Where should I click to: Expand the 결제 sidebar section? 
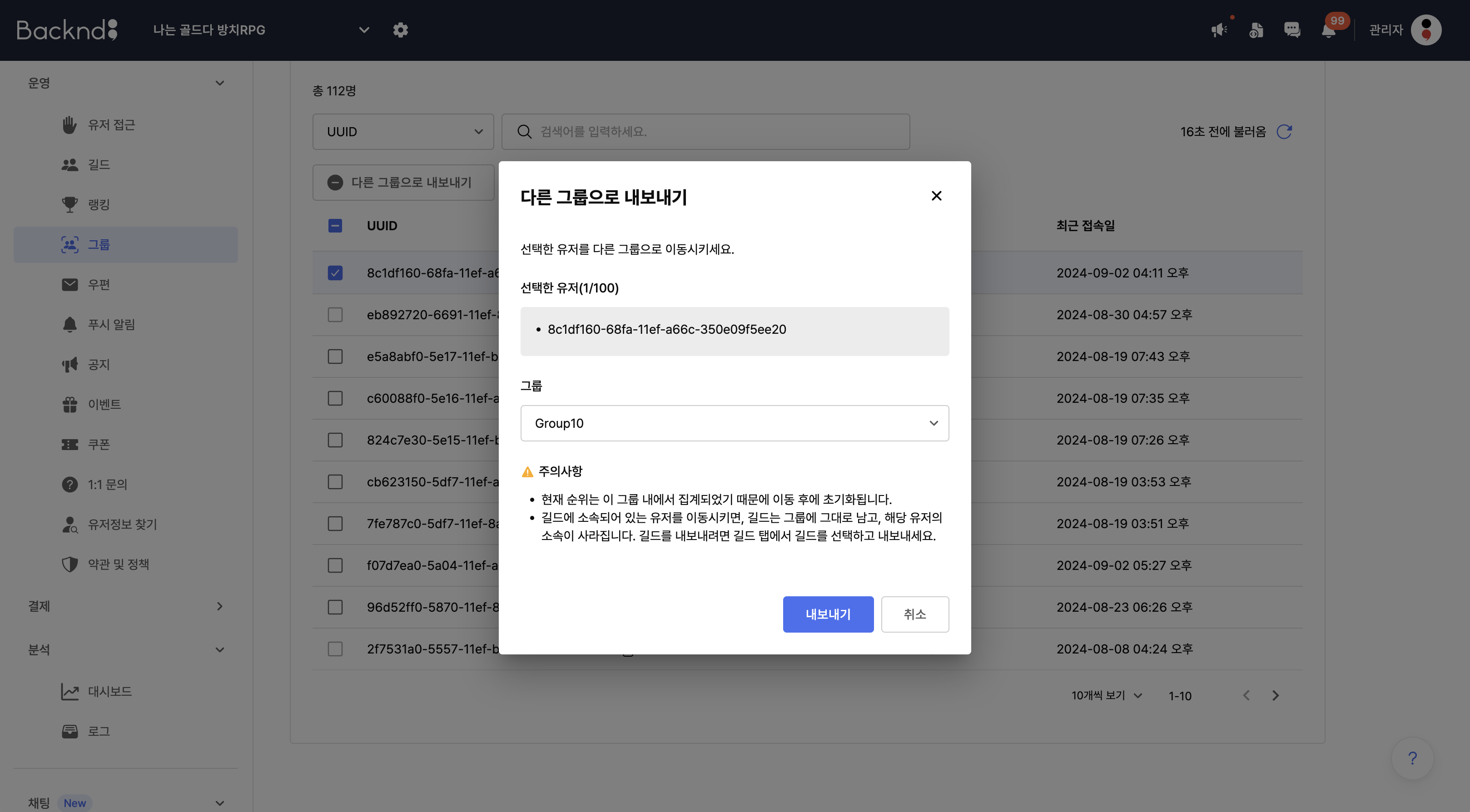(x=220, y=606)
